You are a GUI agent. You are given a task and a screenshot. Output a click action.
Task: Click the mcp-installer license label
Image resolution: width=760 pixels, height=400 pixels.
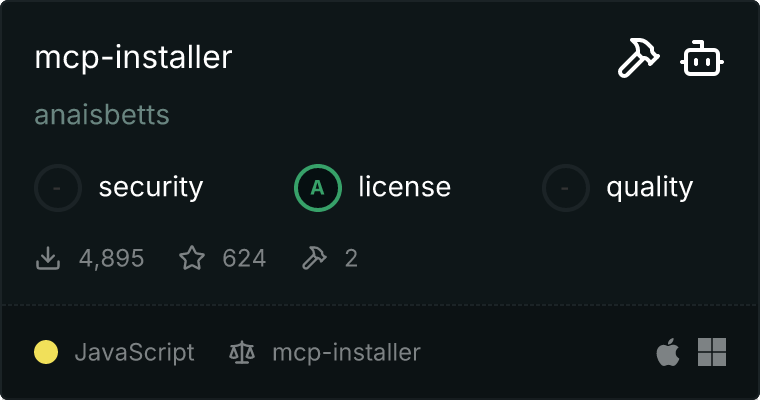point(347,352)
